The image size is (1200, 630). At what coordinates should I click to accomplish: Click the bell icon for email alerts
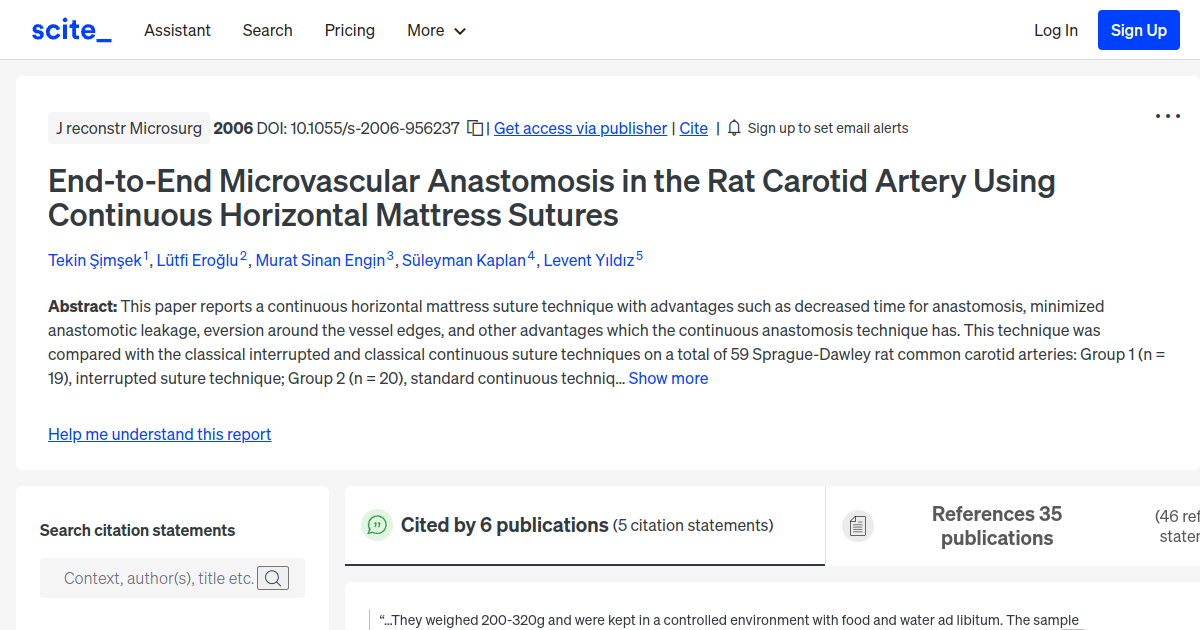click(734, 128)
